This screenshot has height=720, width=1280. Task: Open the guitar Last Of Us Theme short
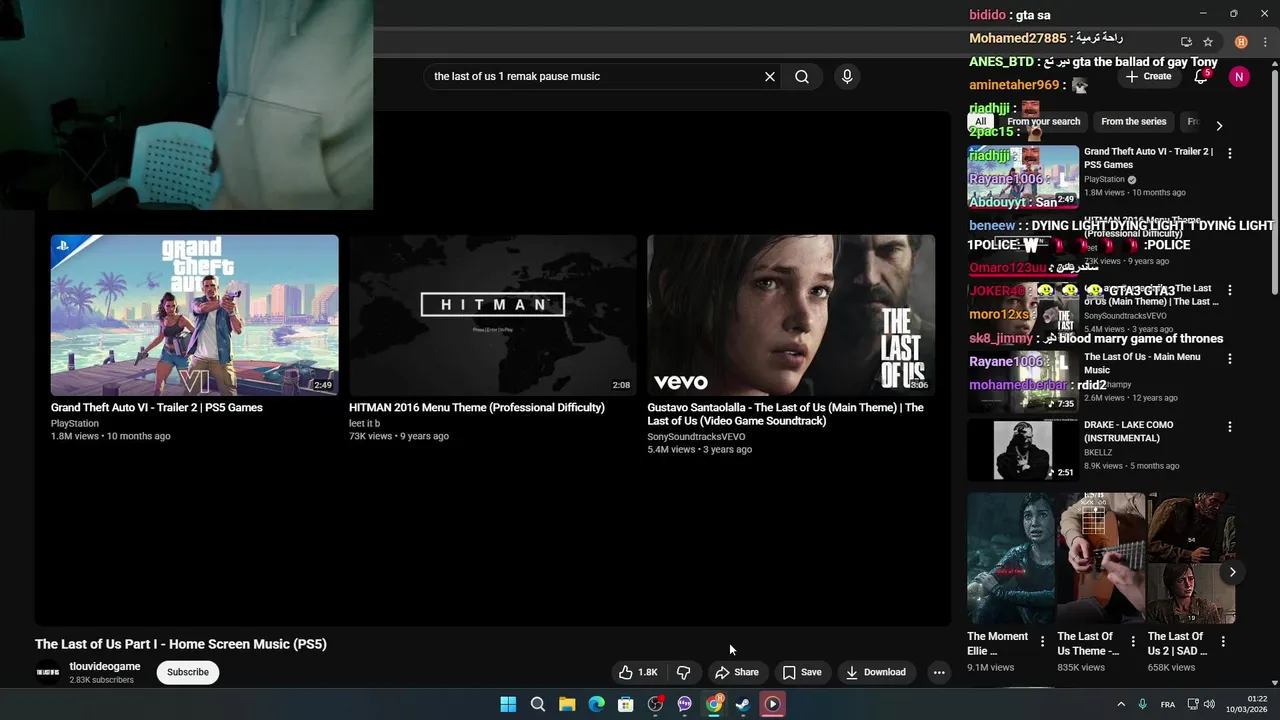(1100, 558)
